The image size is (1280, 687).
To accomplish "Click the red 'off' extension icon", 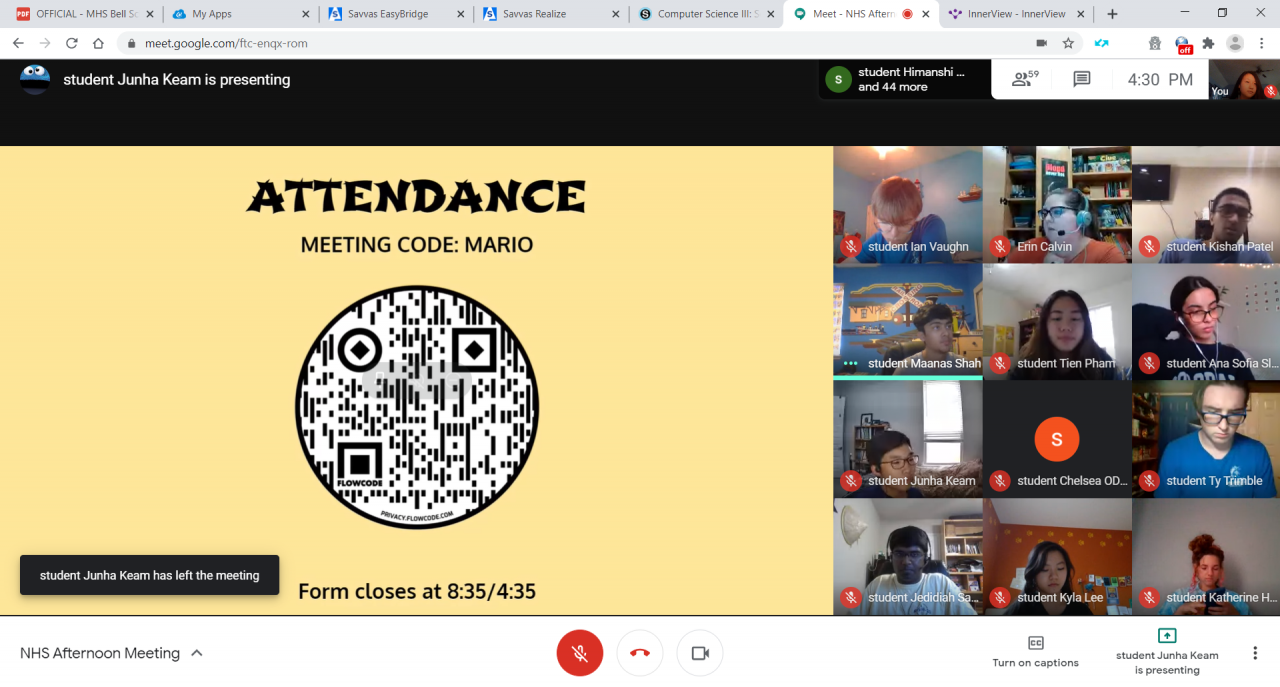I will pos(1182,44).
